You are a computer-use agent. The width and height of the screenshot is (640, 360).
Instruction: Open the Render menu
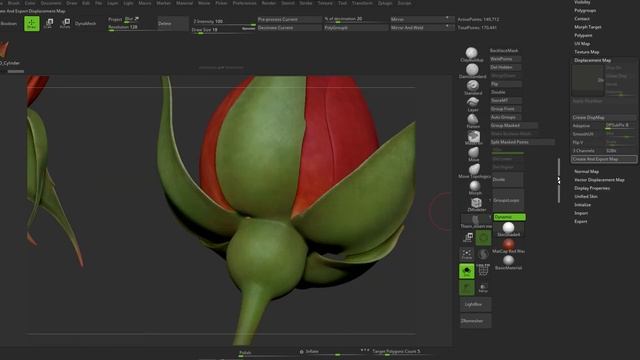coord(269,3)
